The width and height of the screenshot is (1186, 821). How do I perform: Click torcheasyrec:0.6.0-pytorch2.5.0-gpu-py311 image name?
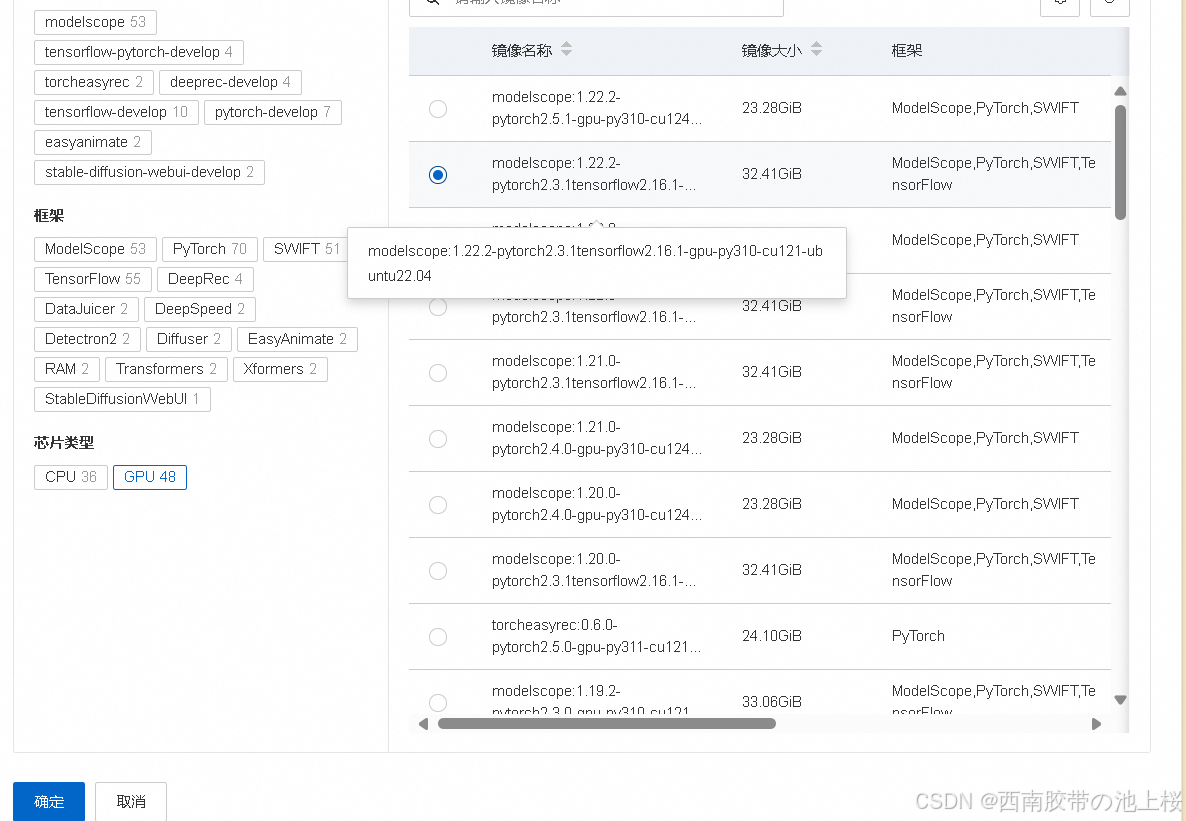coord(596,636)
